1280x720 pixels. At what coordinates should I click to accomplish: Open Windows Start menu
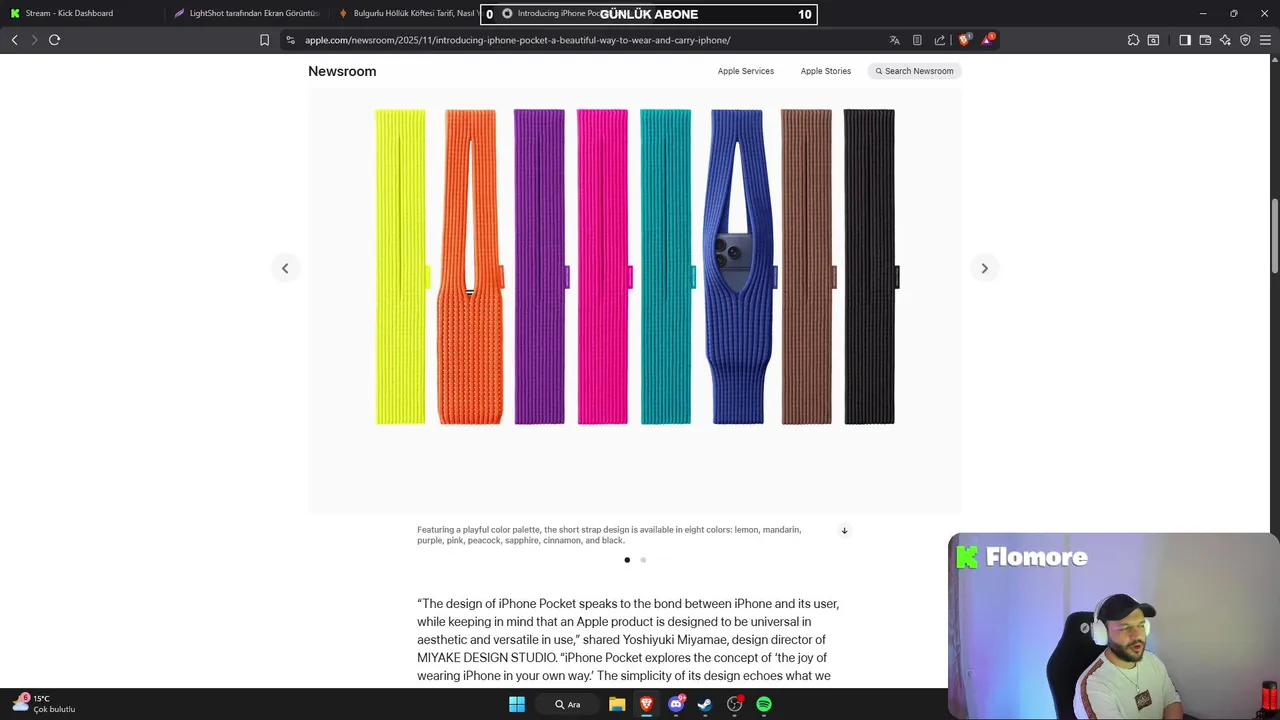(517, 704)
